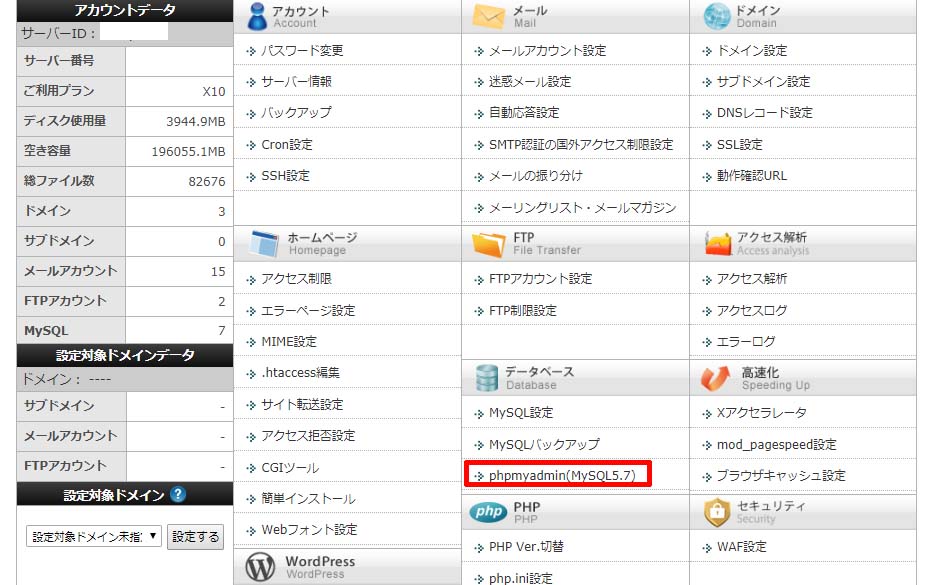The image size is (926, 585).
Task: Open the パスワード変更 link
Action: 301,50
